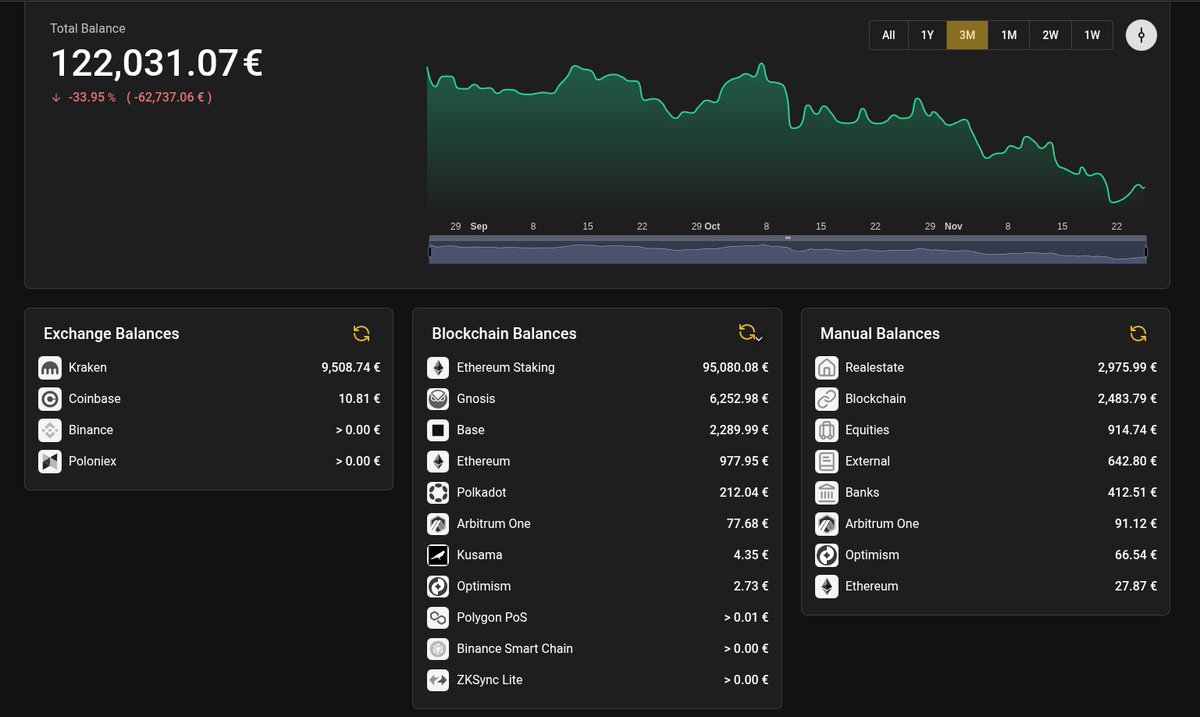
Task: Click the External 642.80 € amount
Action: coord(1133,461)
